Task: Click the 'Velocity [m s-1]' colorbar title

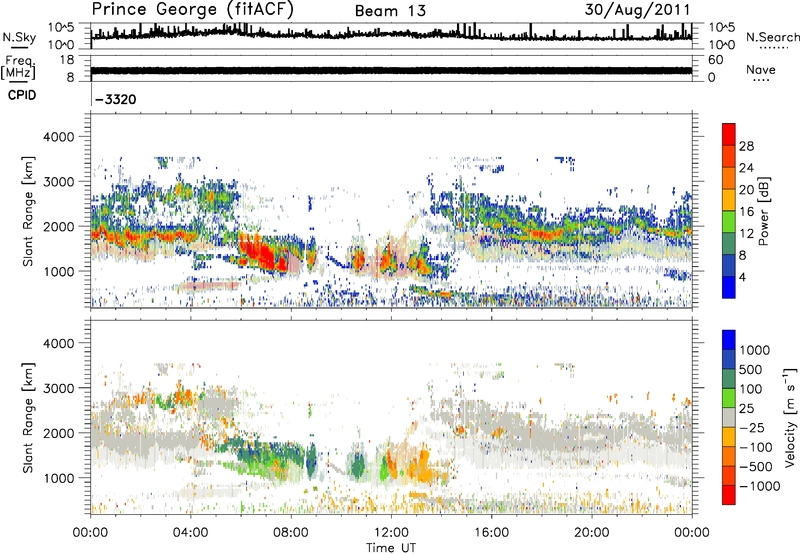Action: 790,417
